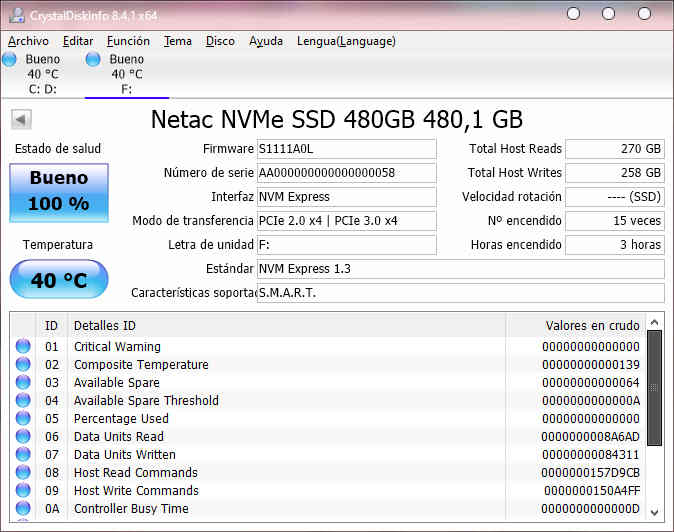Open the Tema menu
The image size is (674, 532).
(x=178, y=41)
